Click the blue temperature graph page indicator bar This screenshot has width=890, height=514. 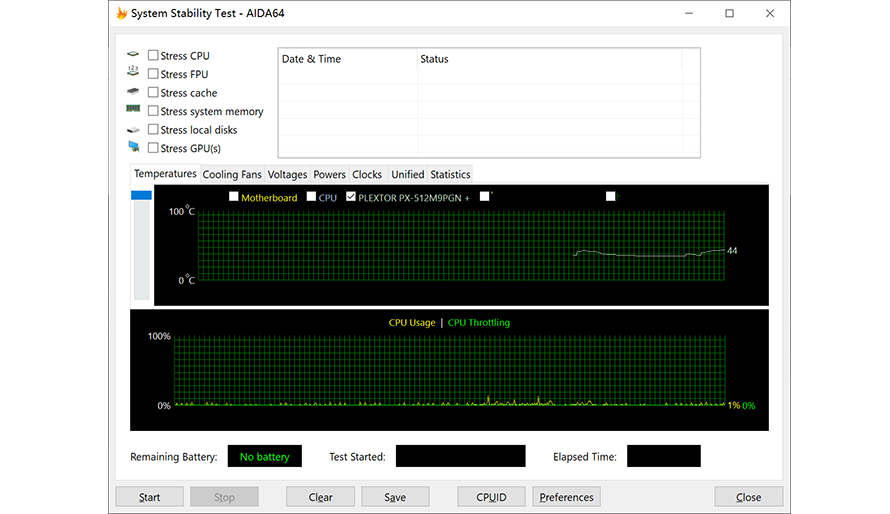tap(141, 195)
